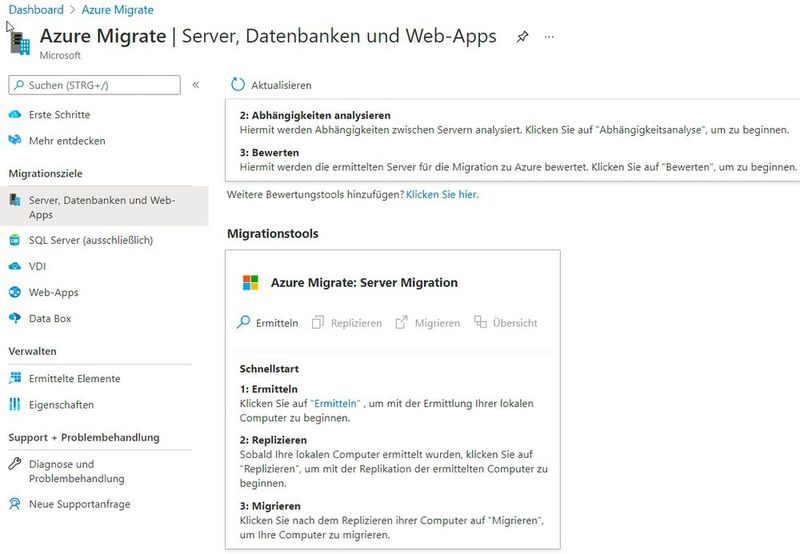Open the Azure Migrate breadcrumb link
800x554 pixels.
coord(117,10)
